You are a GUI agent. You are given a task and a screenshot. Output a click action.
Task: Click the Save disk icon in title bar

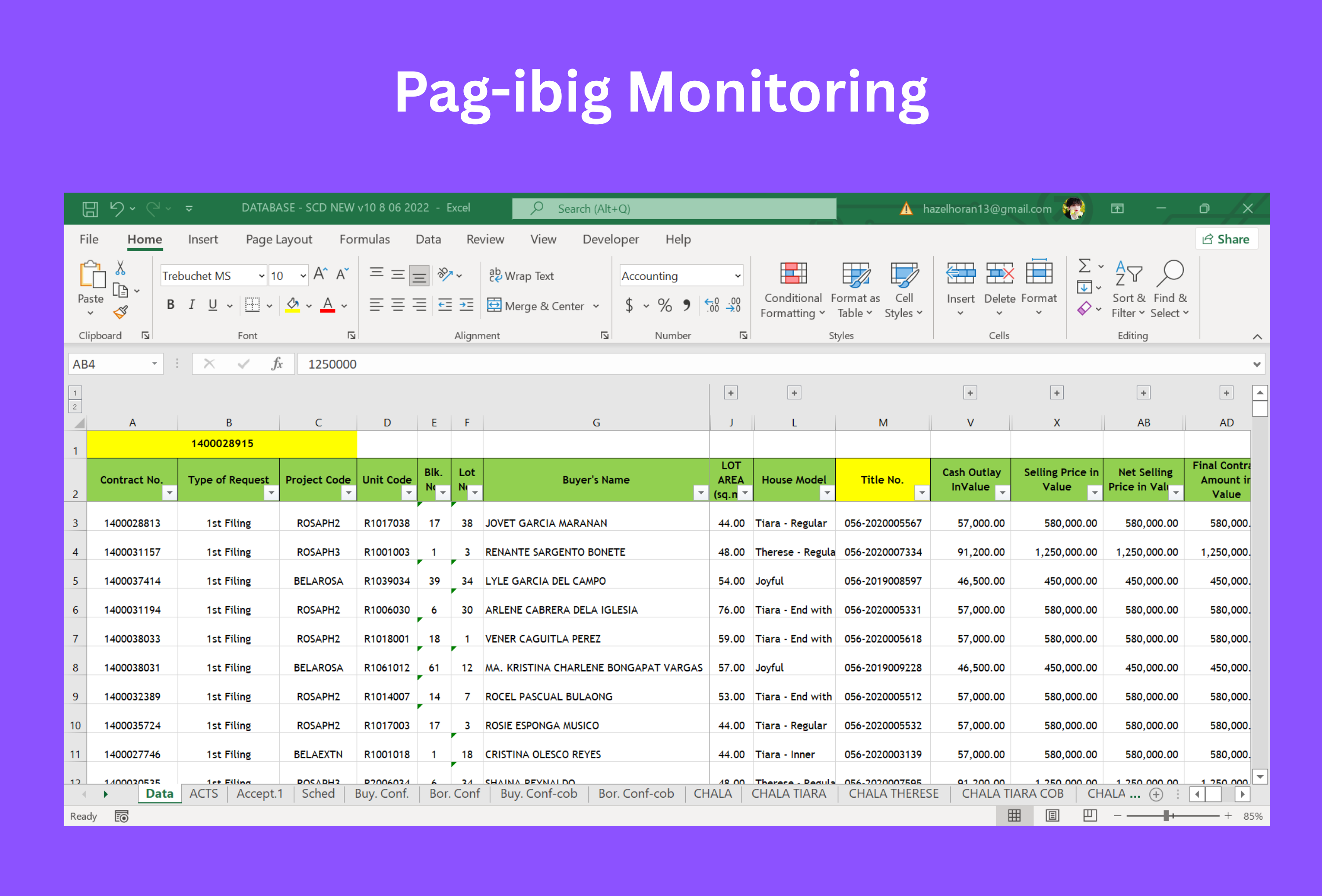pos(90,209)
